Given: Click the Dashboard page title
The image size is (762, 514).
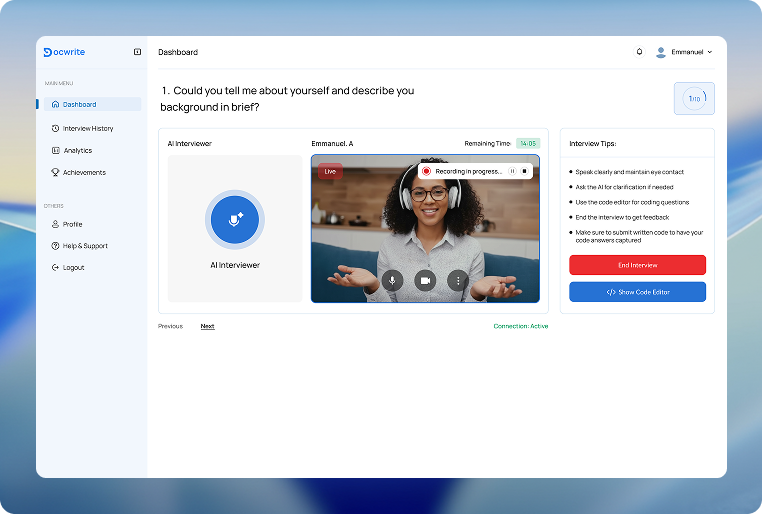Looking at the screenshot, I should click(178, 52).
